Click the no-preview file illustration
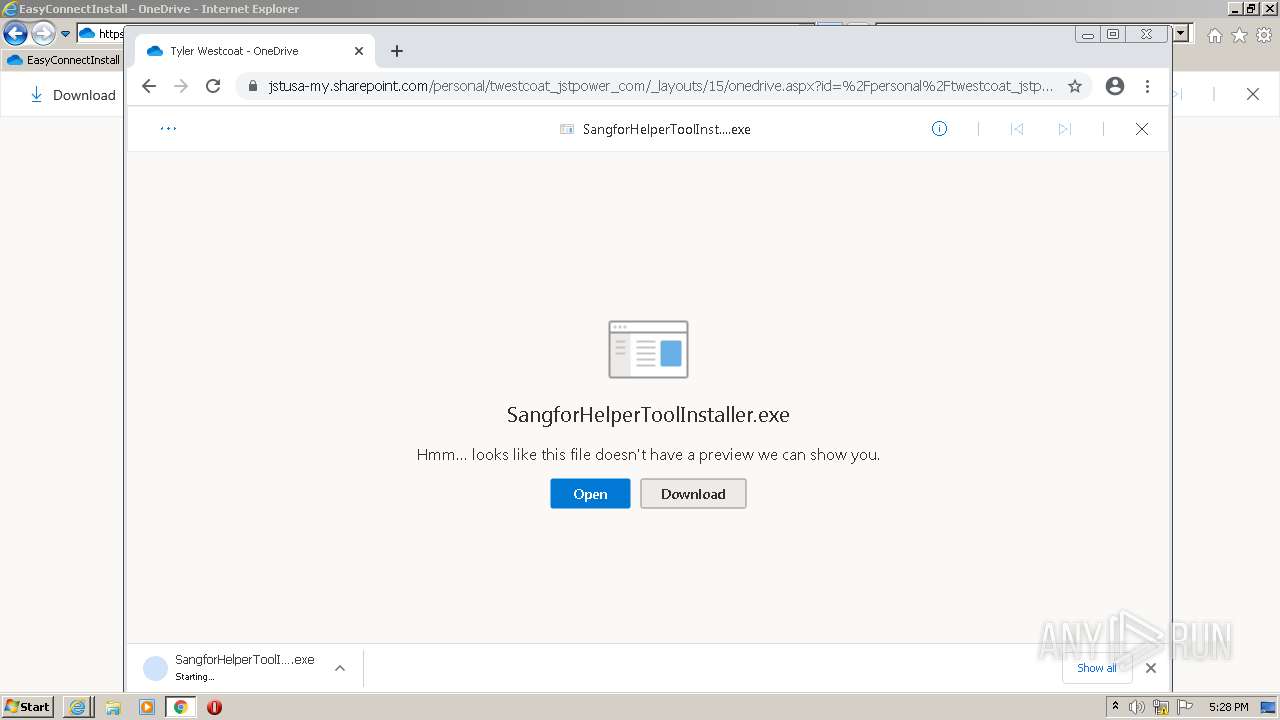Viewport: 1280px width, 720px height. coord(648,349)
